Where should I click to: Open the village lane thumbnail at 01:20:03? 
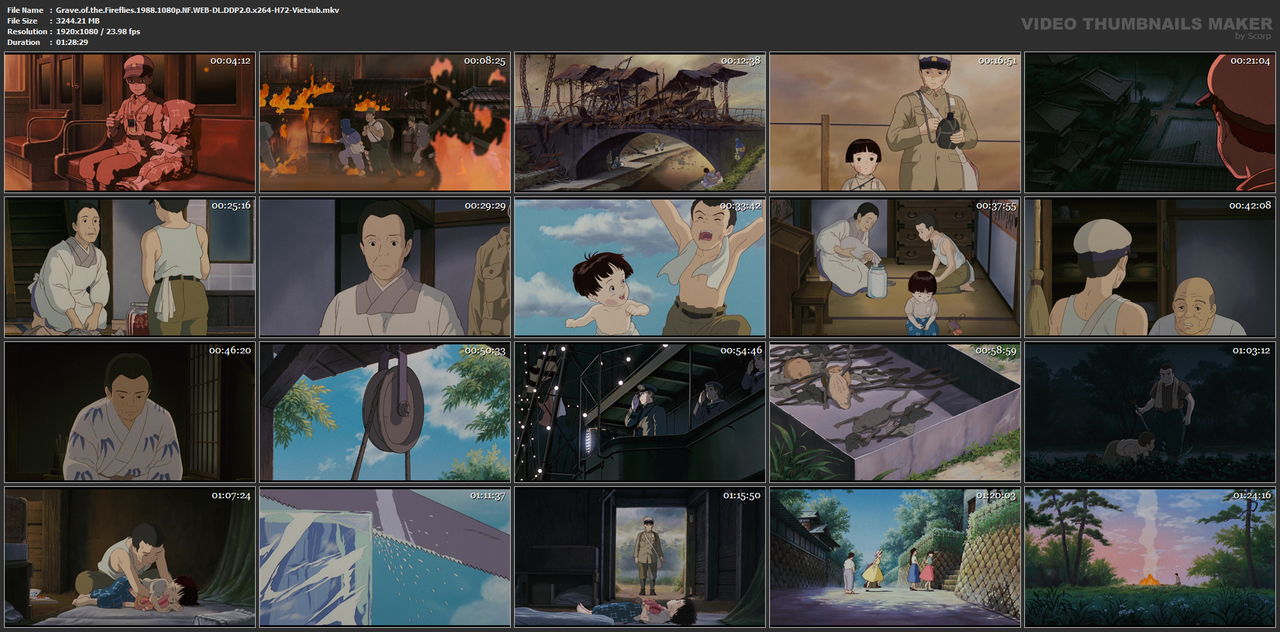coord(895,557)
